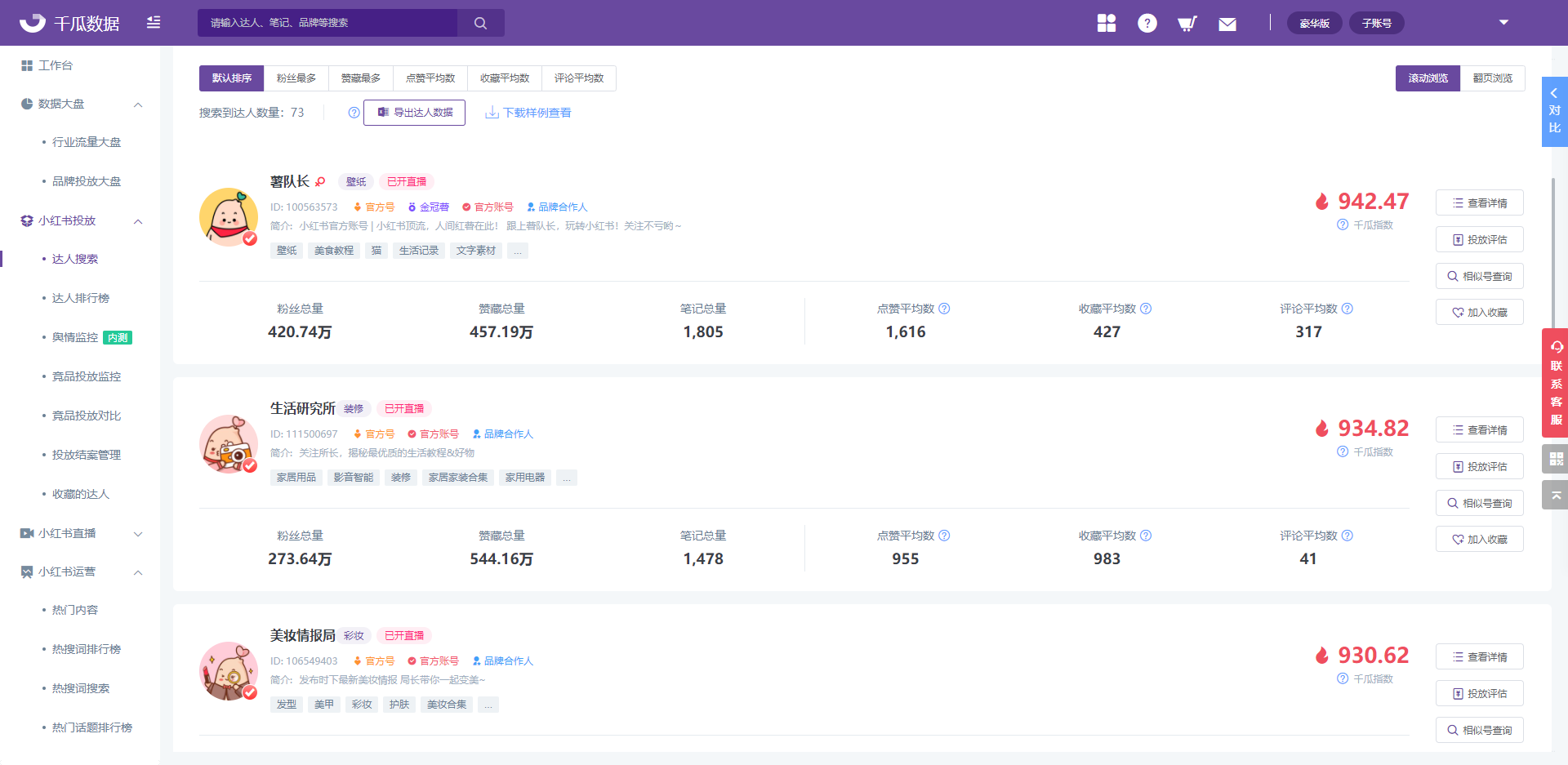Toggle 滚动浏览 browsing mode
The image size is (1568, 765).
coord(1428,78)
